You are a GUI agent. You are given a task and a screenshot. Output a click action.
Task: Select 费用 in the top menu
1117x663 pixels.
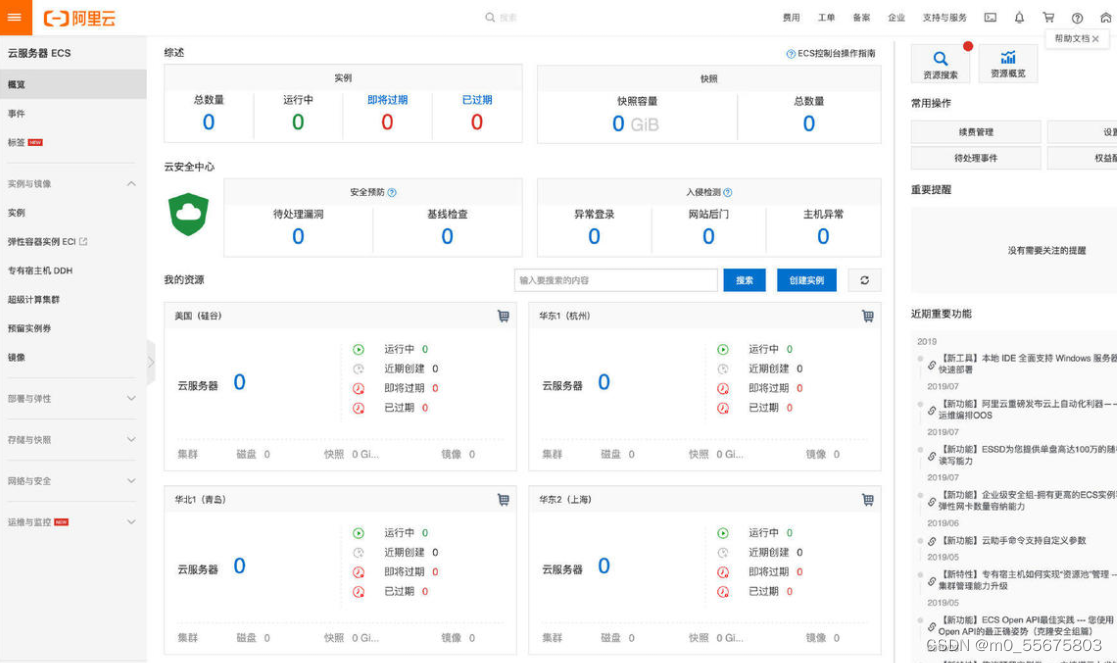(791, 18)
